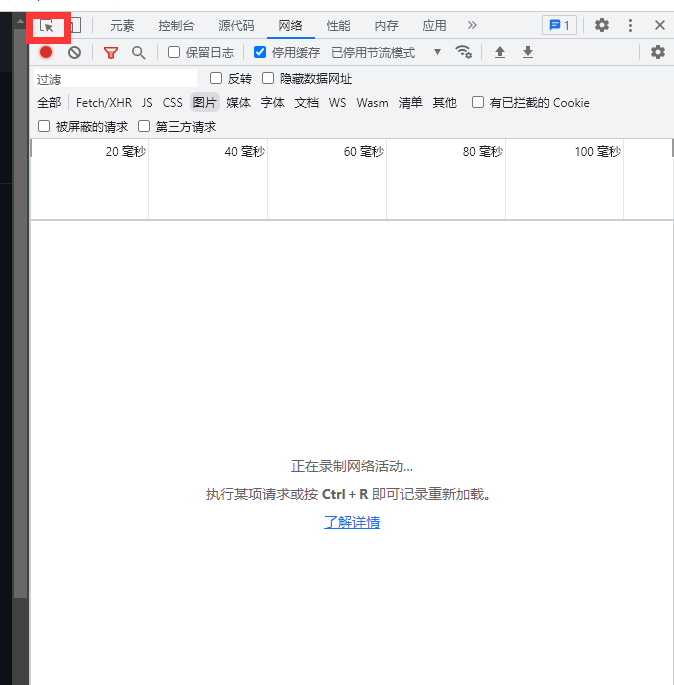
Task: Switch to the 性能 tab
Action: coord(339,25)
